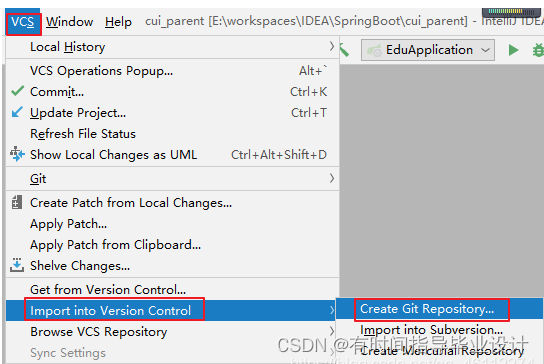Expand the Local History submenu
The image size is (544, 364).
tap(172, 46)
